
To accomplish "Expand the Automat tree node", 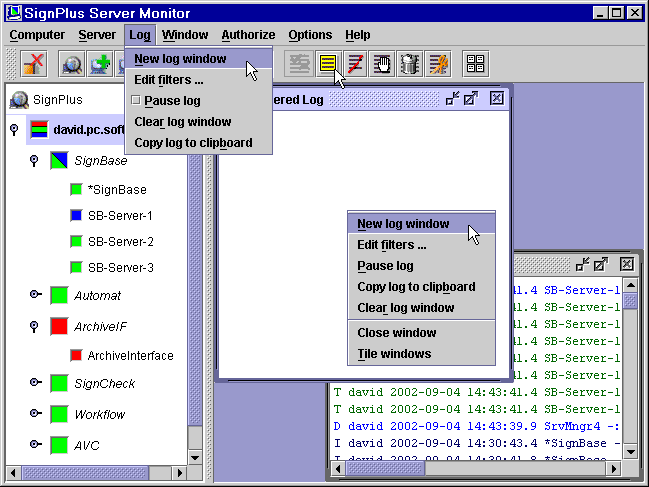I will click(34, 295).
